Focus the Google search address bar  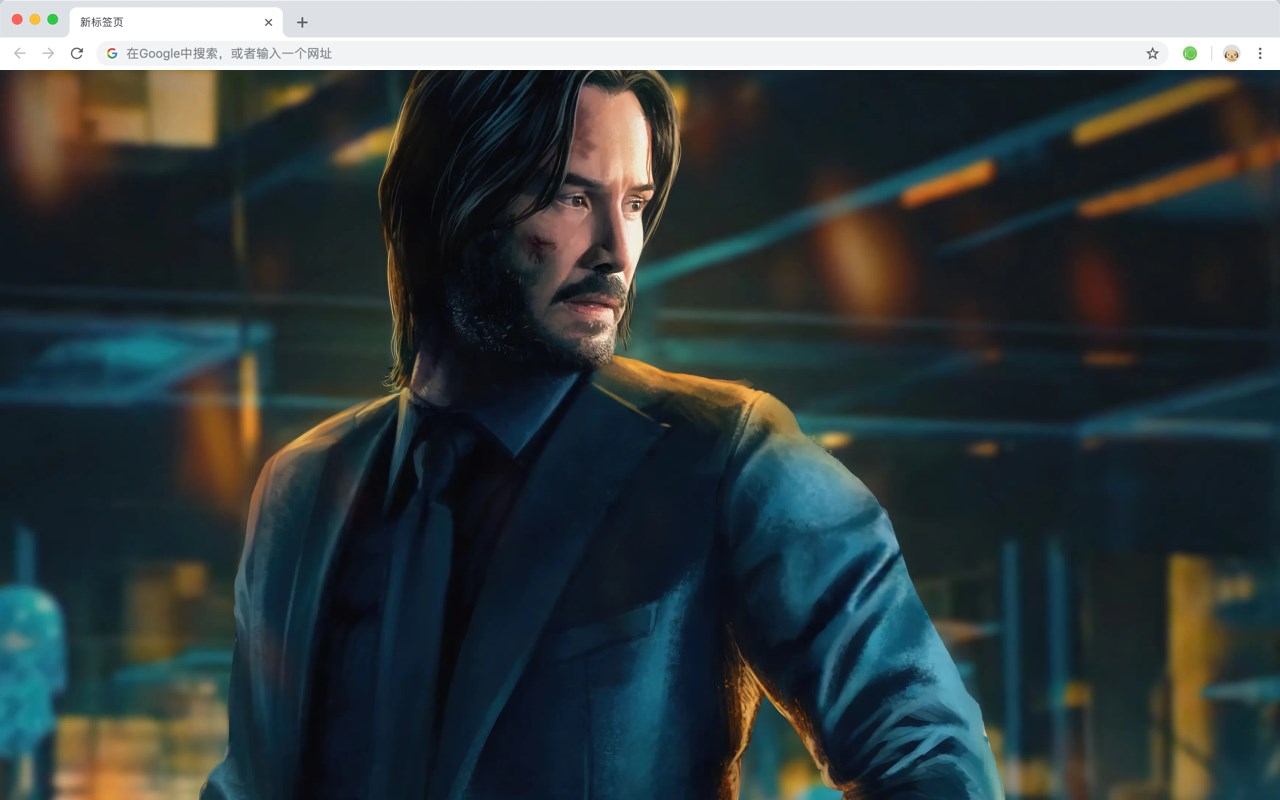tap(632, 53)
